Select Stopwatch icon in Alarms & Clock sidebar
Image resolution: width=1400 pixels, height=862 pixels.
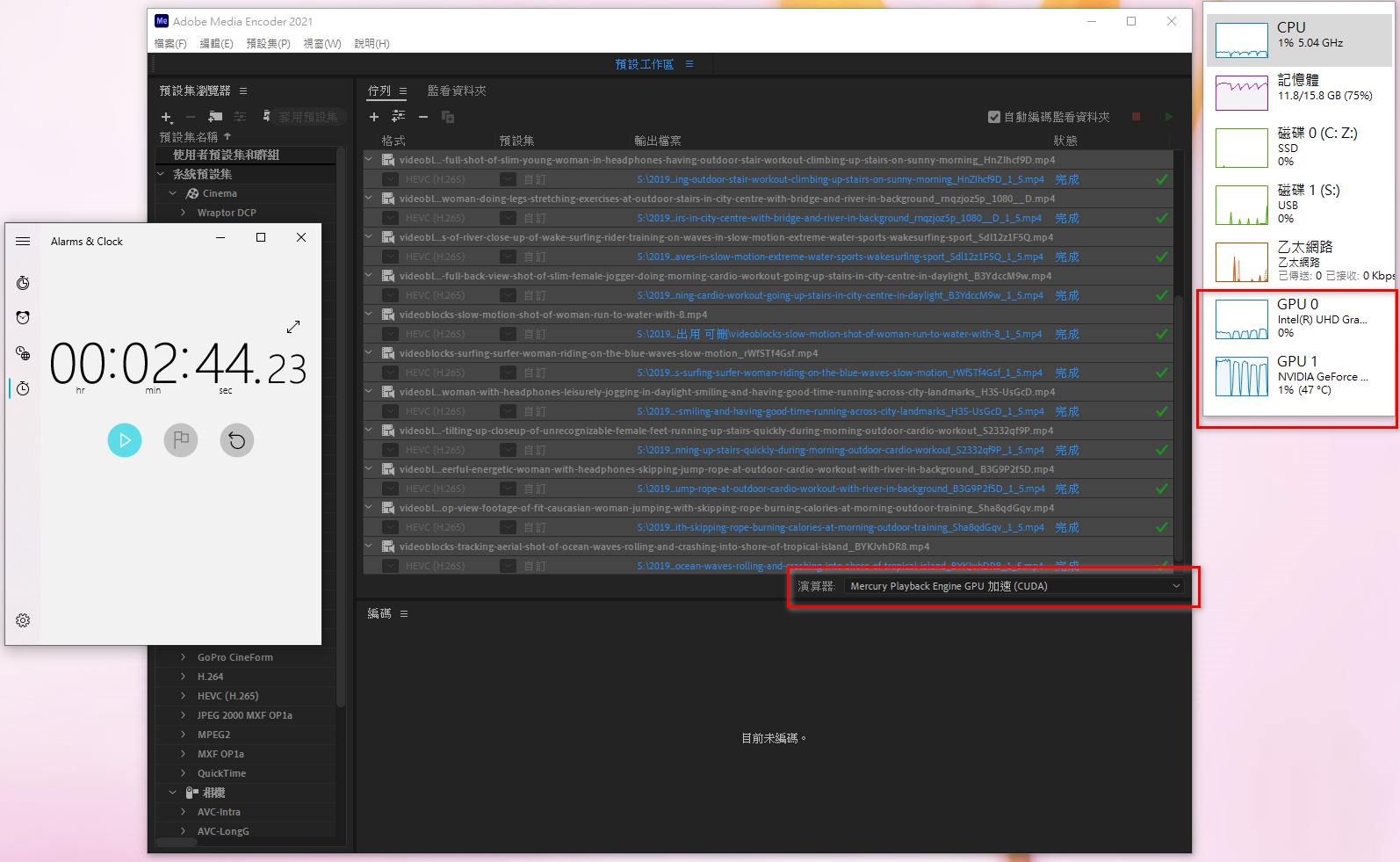pyautogui.click(x=23, y=388)
